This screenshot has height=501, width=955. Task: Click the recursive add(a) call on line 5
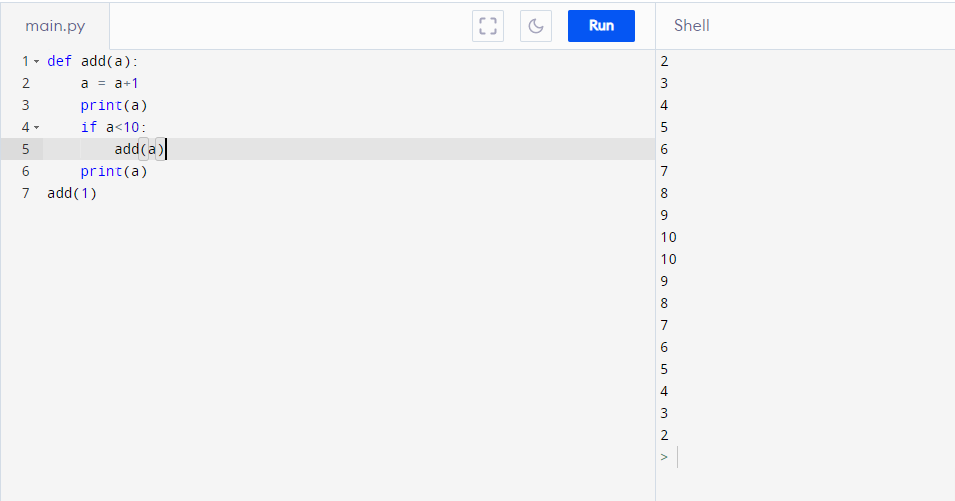(139, 149)
